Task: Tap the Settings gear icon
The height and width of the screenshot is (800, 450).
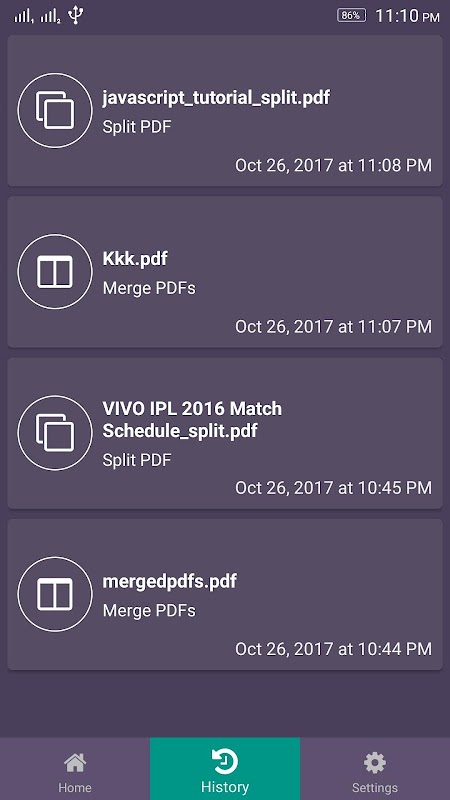Action: (374, 763)
